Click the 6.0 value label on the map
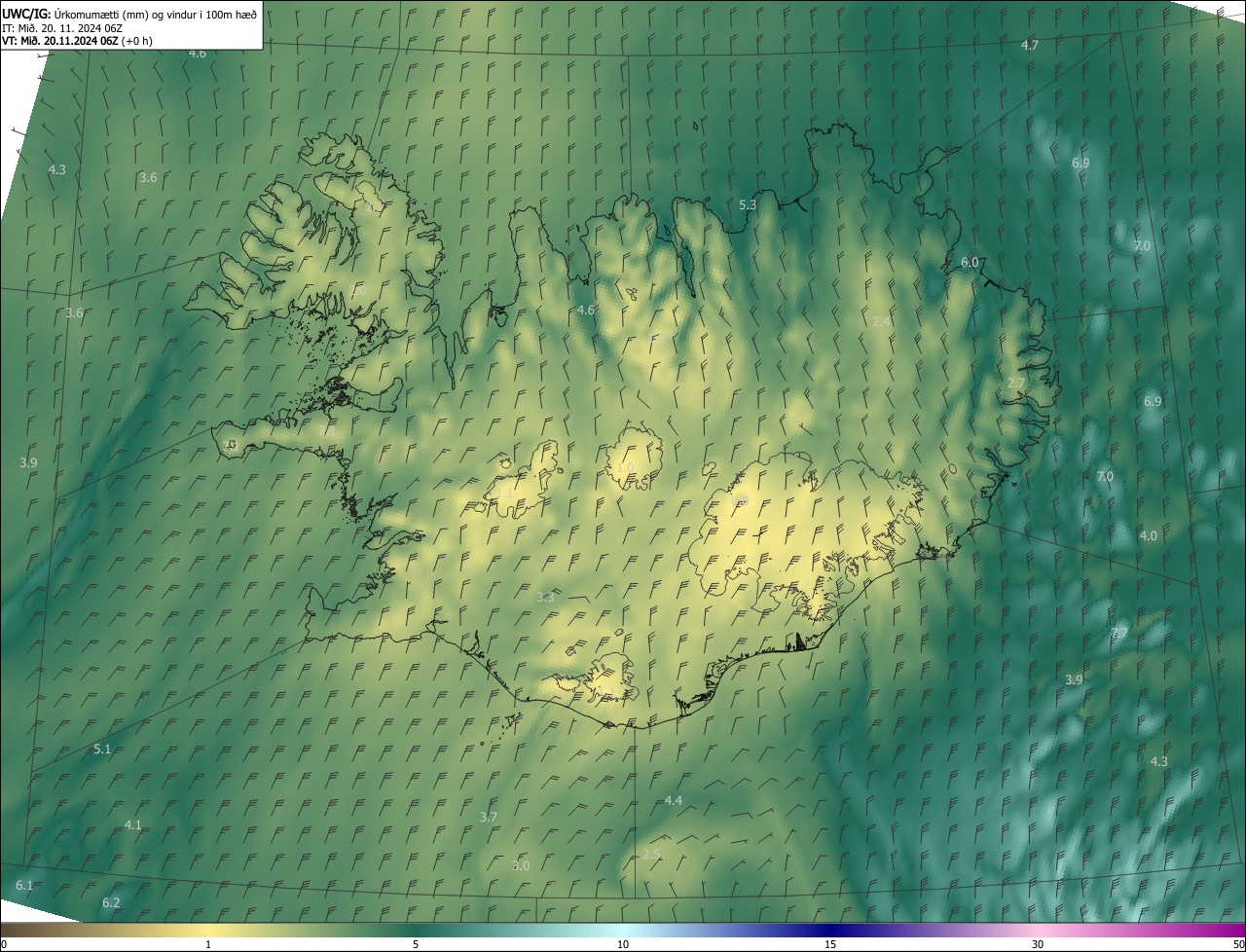 pos(970,263)
